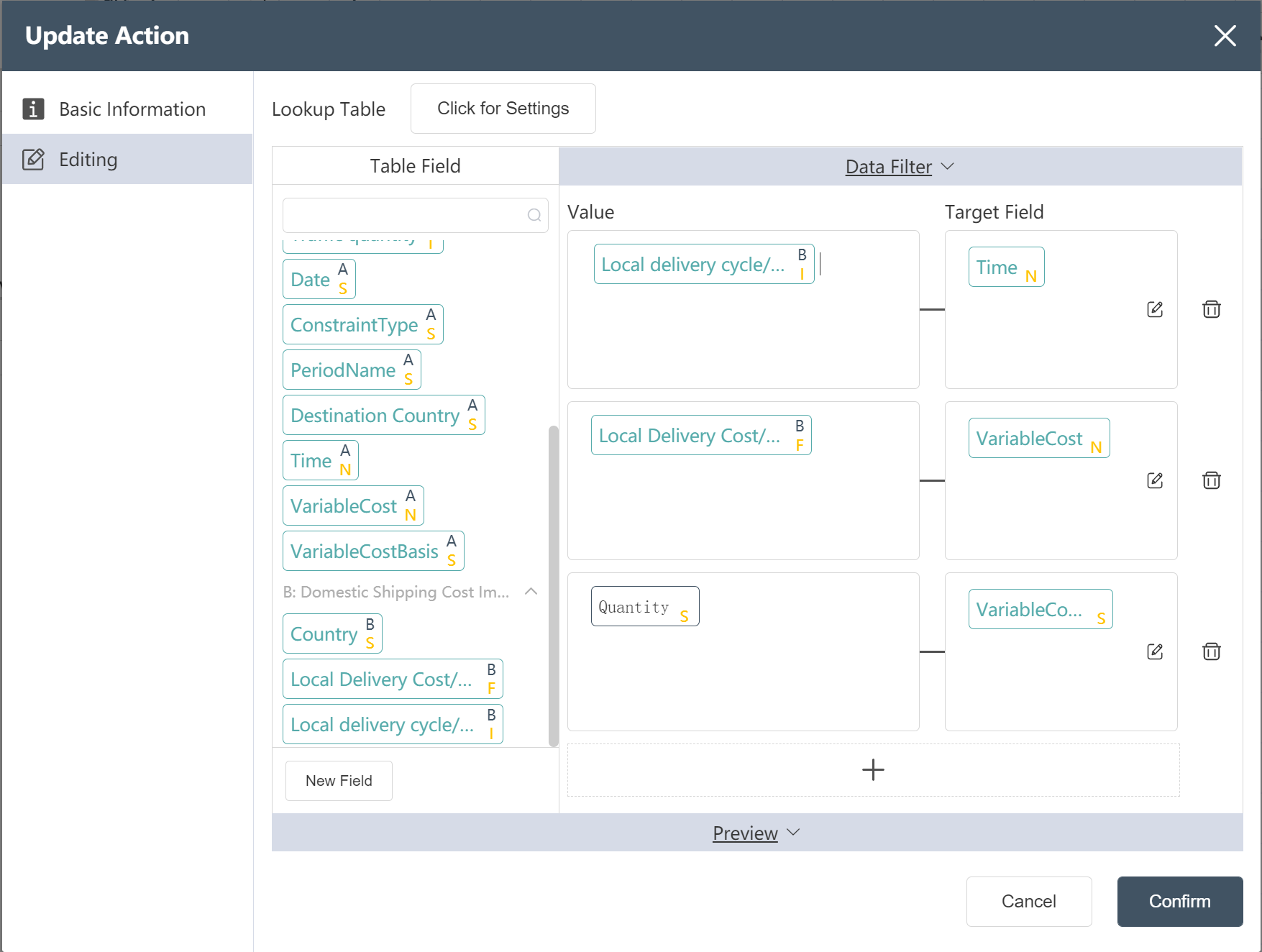The image size is (1262, 952).
Task: Switch to the Editing section
Action: tap(127, 159)
